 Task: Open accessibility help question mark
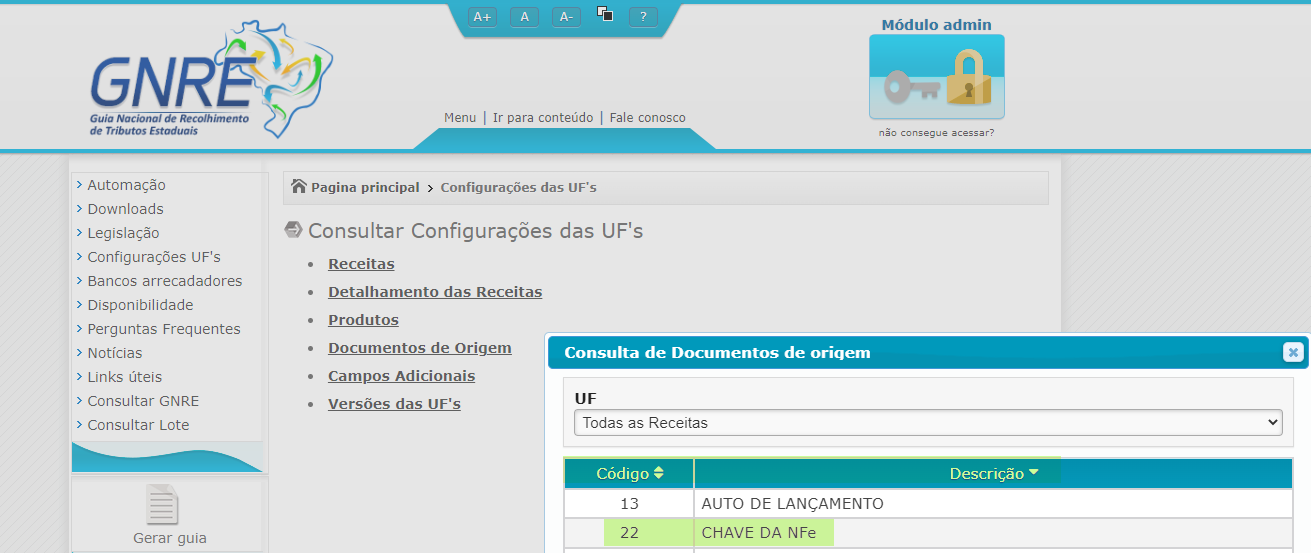pyautogui.click(x=643, y=16)
